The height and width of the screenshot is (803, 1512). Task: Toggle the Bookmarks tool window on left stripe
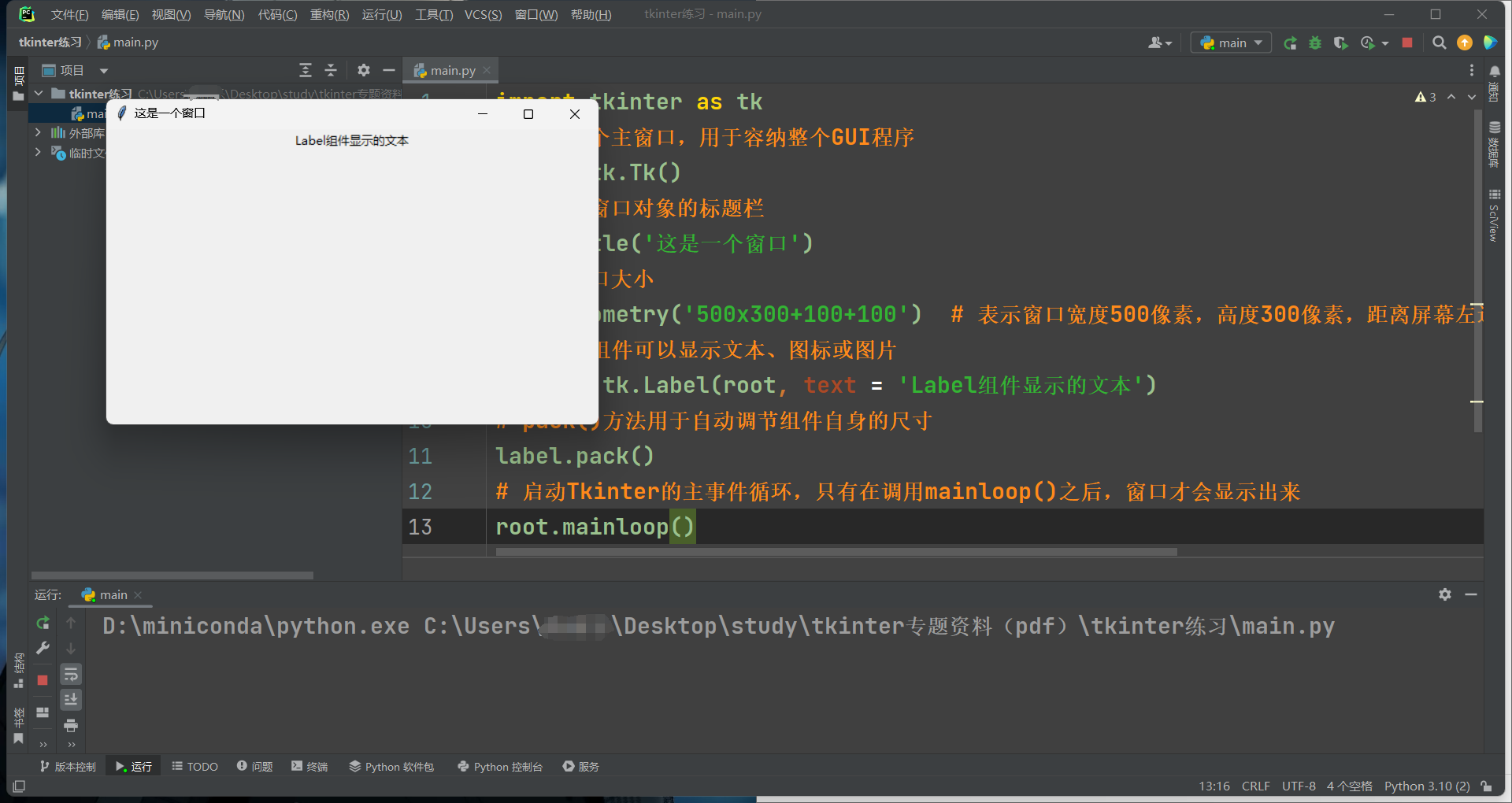click(x=18, y=726)
